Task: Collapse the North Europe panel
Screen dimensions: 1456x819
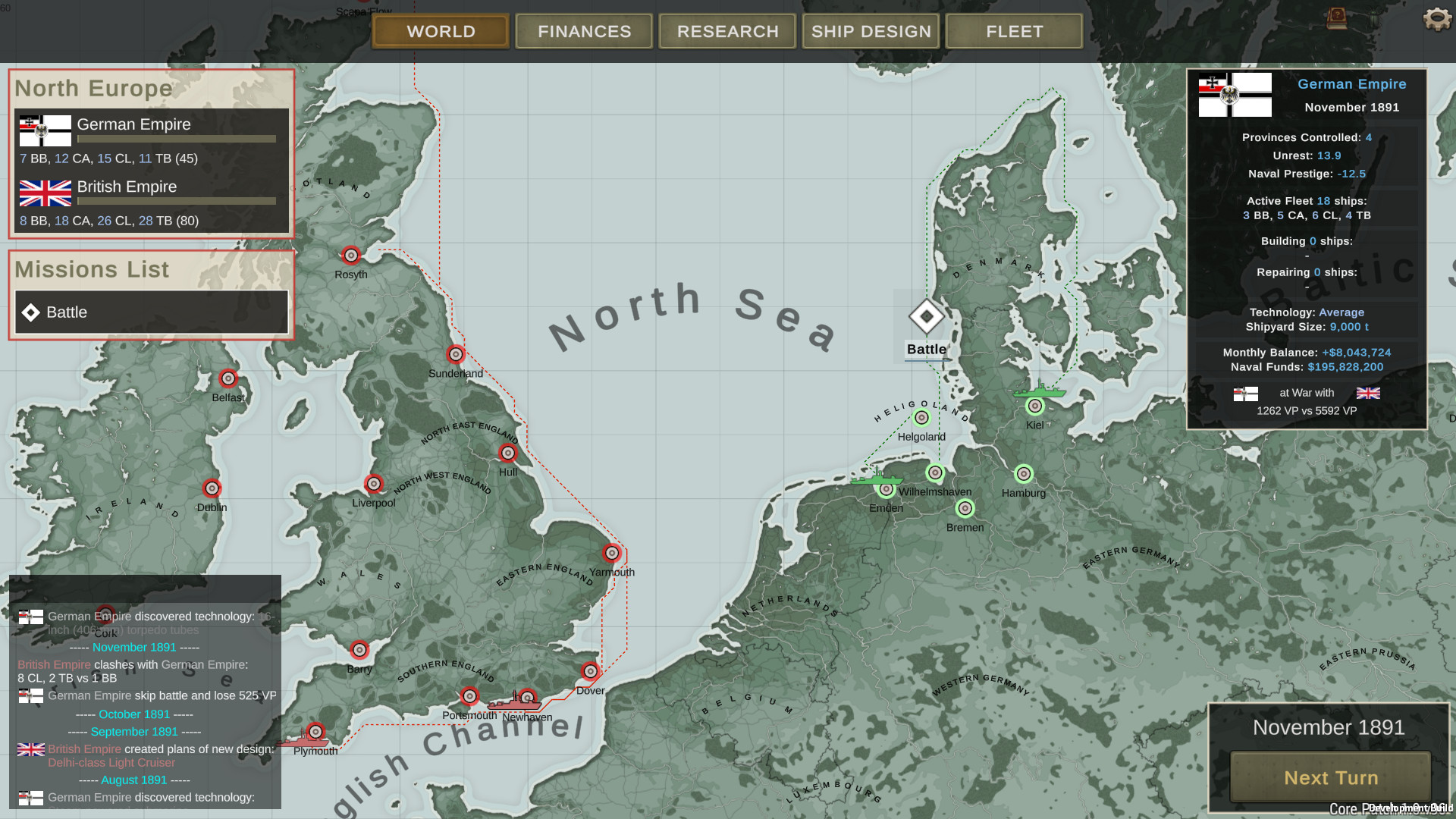Action: pyautogui.click(x=94, y=89)
